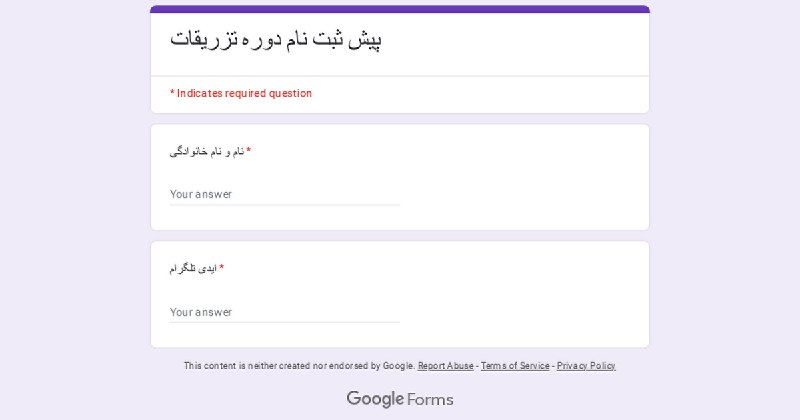Click the 'Indicates required question' notice
The width and height of the screenshot is (800, 420).
point(241,93)
